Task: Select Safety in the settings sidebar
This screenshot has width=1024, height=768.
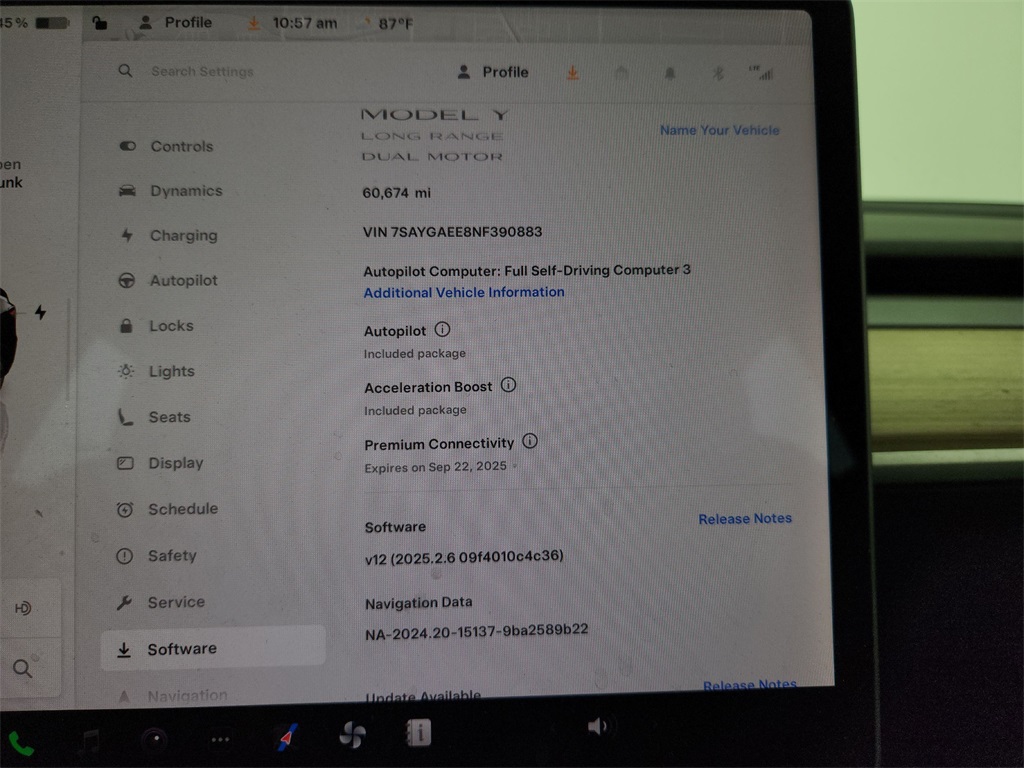Action: (156, 556)
